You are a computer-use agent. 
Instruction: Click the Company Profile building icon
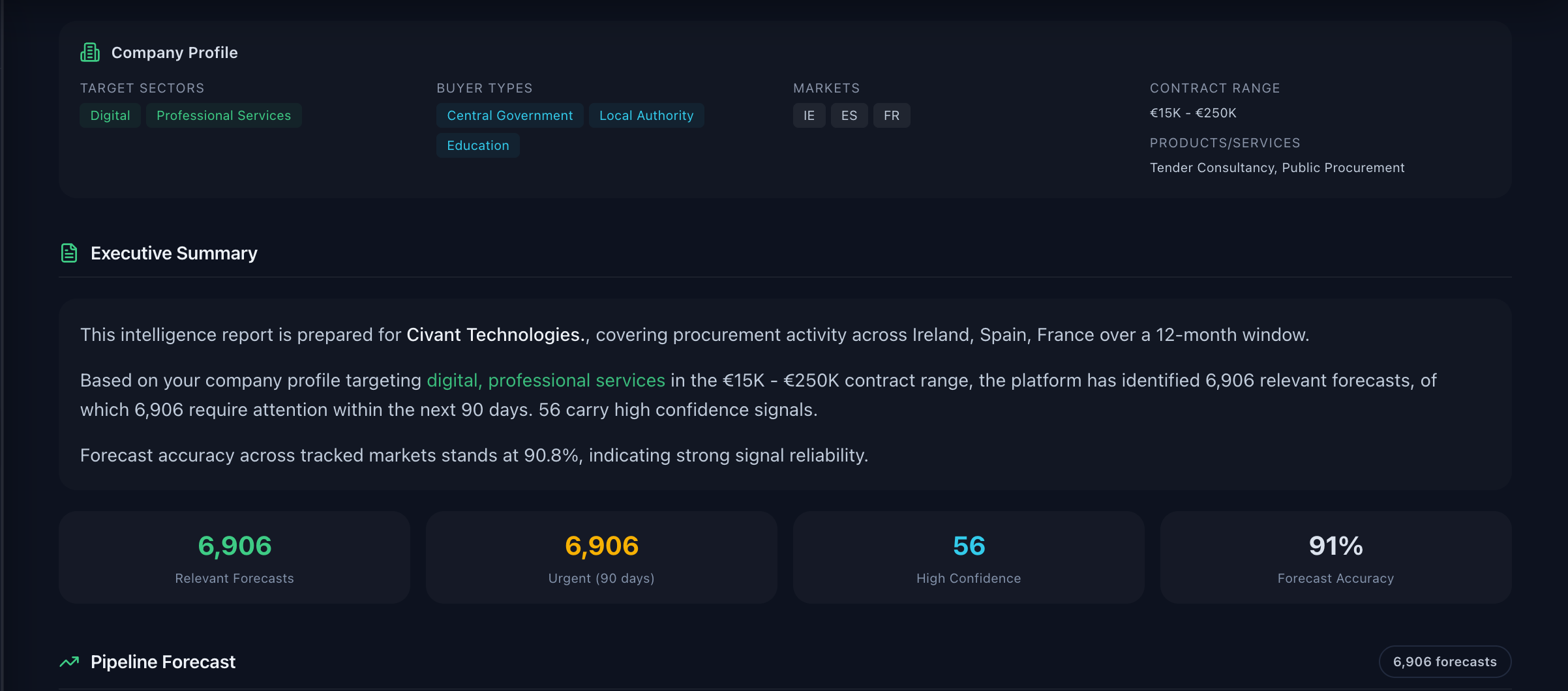90,52
